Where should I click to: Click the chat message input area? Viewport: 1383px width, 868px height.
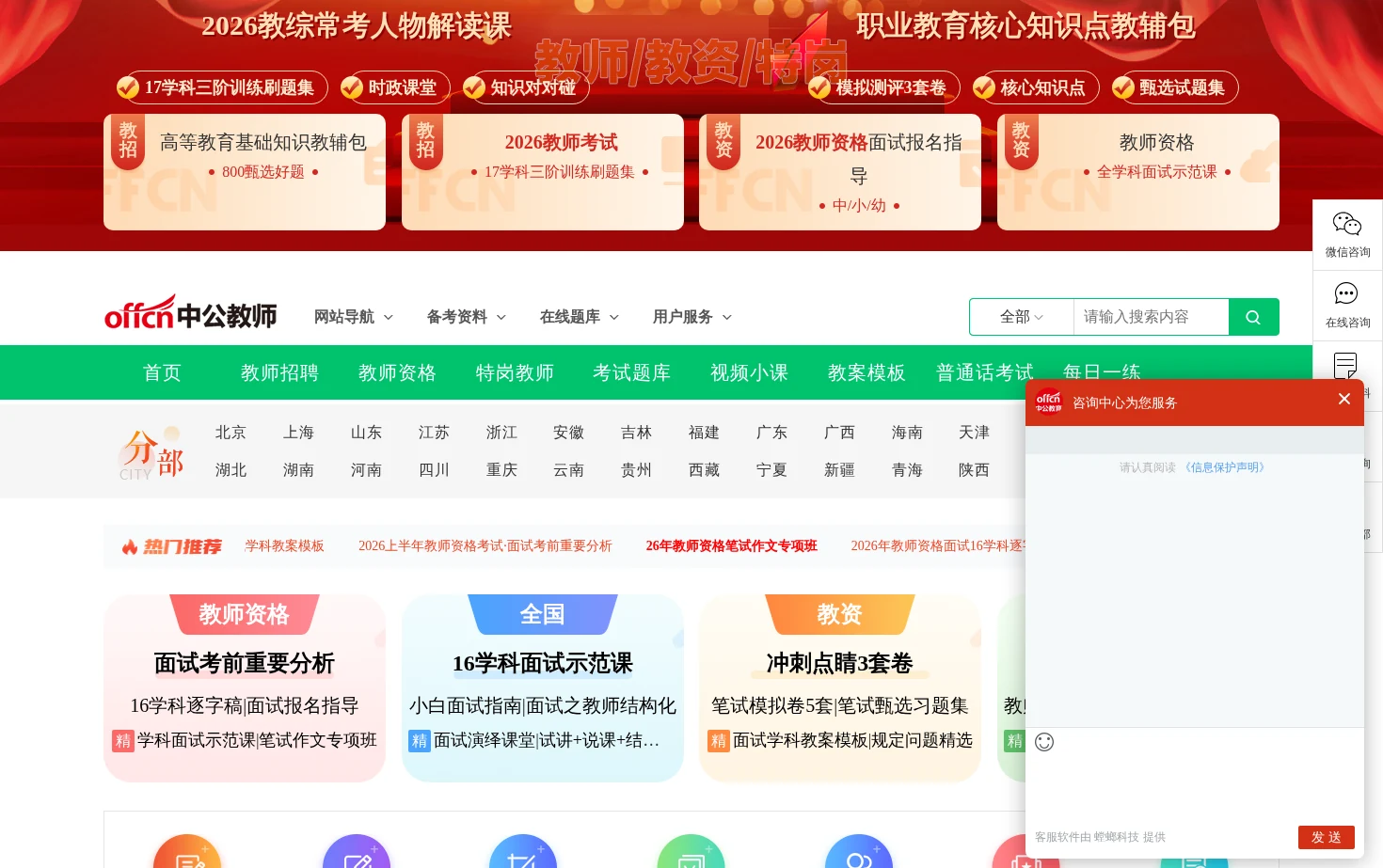pyautogui.click(x=1194, y=788)
